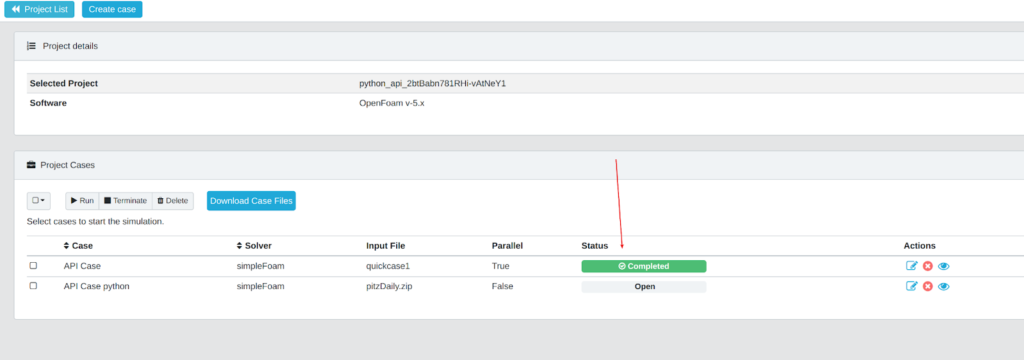The height and width of the screenshot is (360, 1024).
Task: Tick the checkbox for API Case
Action: 33,266
